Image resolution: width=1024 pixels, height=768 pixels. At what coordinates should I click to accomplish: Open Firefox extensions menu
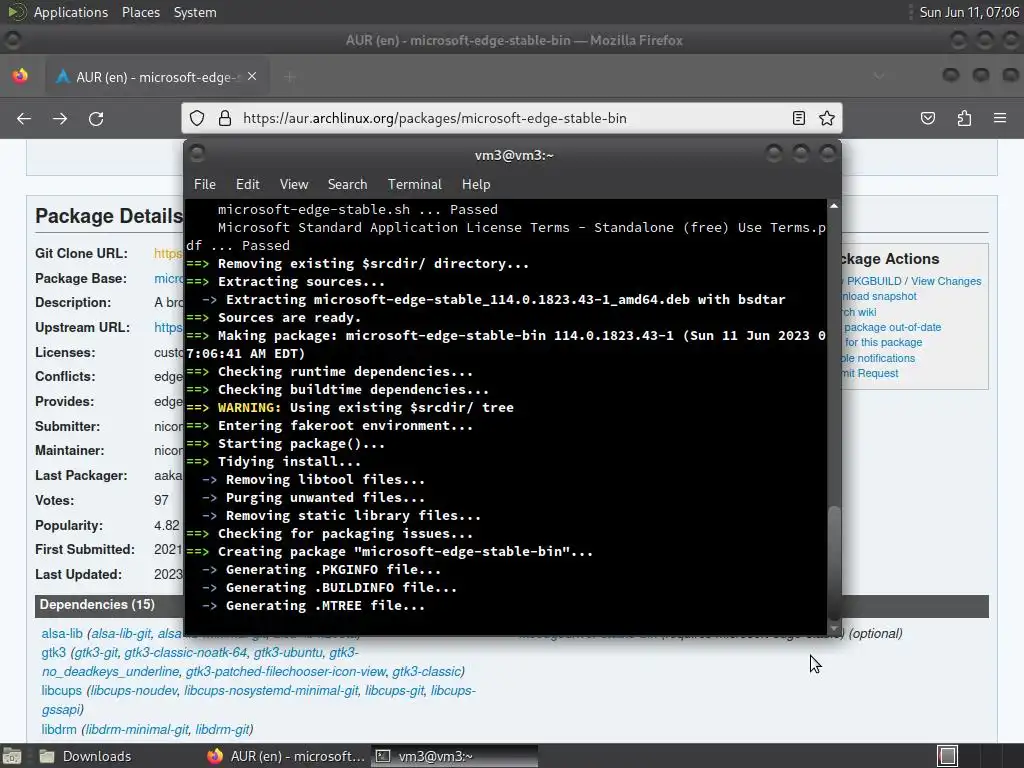[965, 118]
